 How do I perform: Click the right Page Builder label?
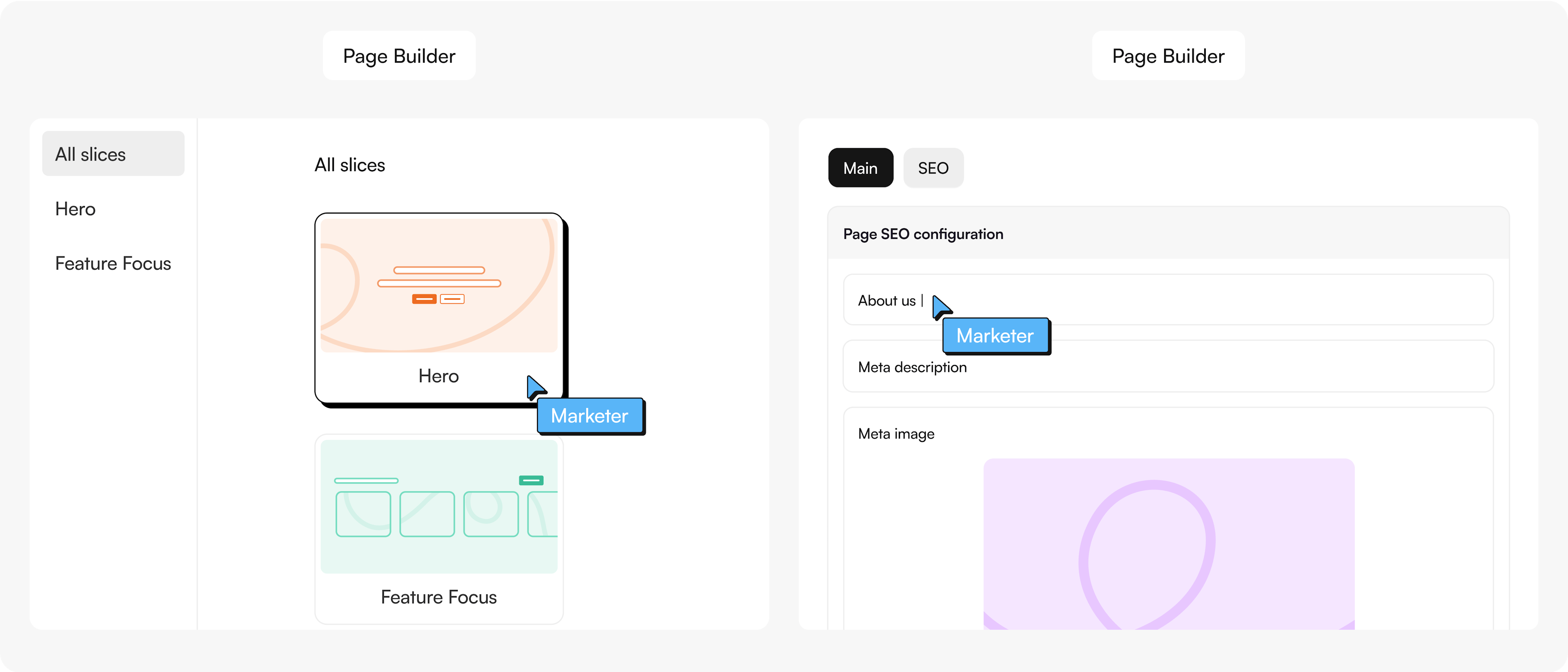click(1168, 56)
